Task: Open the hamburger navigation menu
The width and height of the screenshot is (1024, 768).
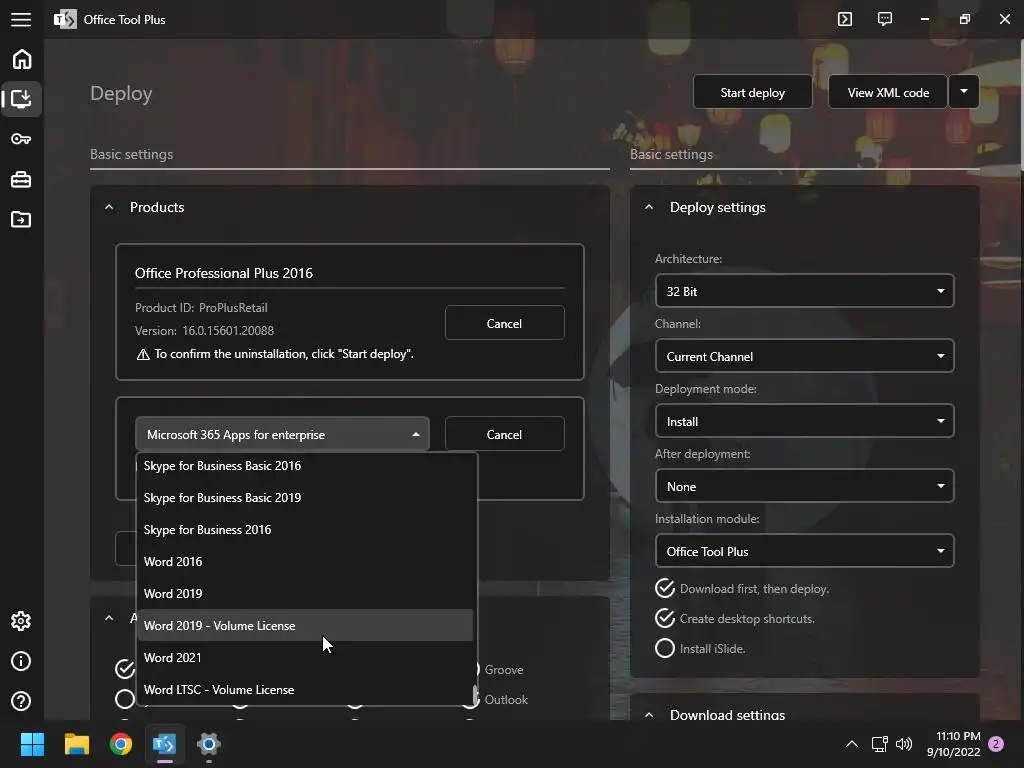Action: (x=21, y=20)
